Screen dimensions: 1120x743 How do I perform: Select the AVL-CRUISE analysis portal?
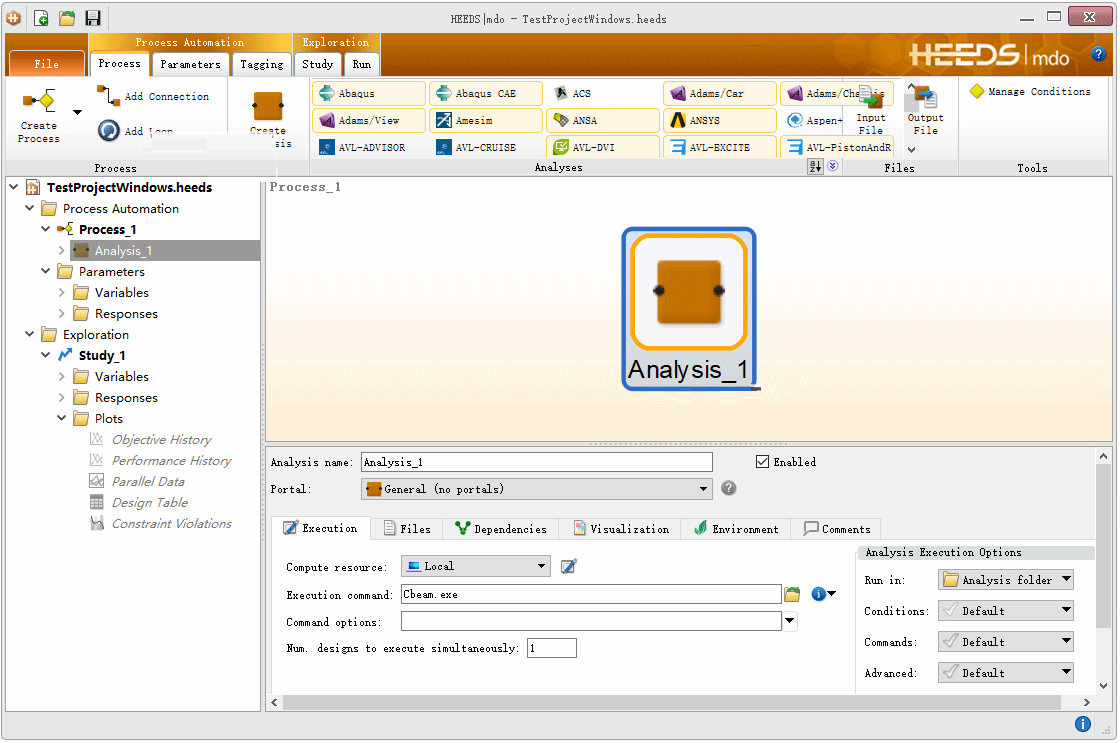point(486,147)
